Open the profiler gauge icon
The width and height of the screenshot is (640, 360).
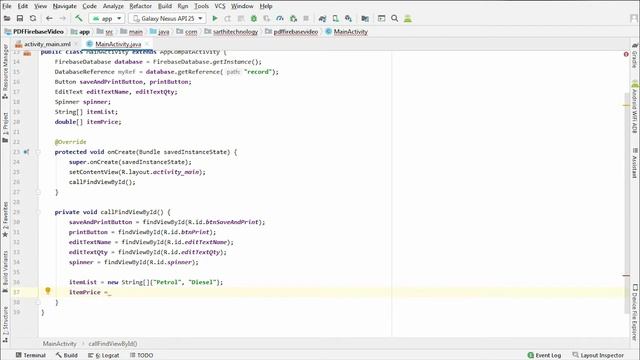tap(280, 18)
